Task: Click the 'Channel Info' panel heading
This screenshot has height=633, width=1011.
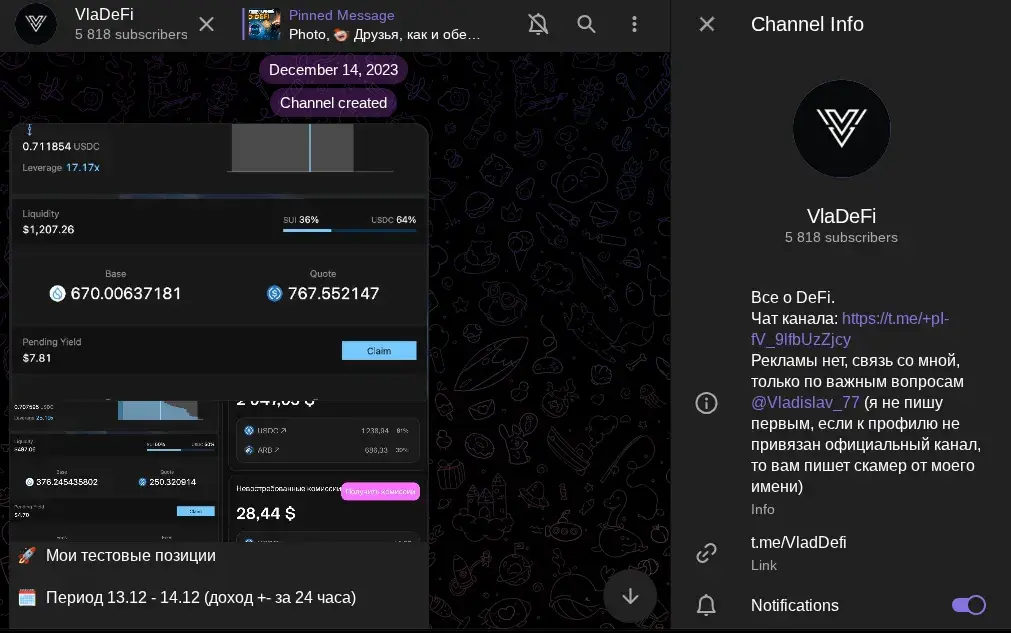Action: pos(807,24)
